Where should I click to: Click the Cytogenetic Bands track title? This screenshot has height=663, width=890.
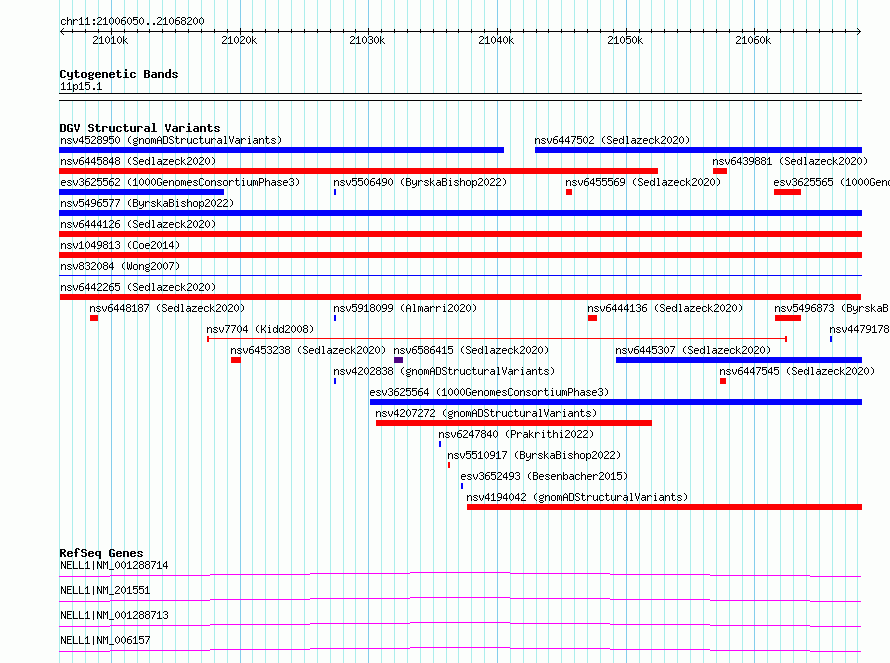click(x=119, y=74)
